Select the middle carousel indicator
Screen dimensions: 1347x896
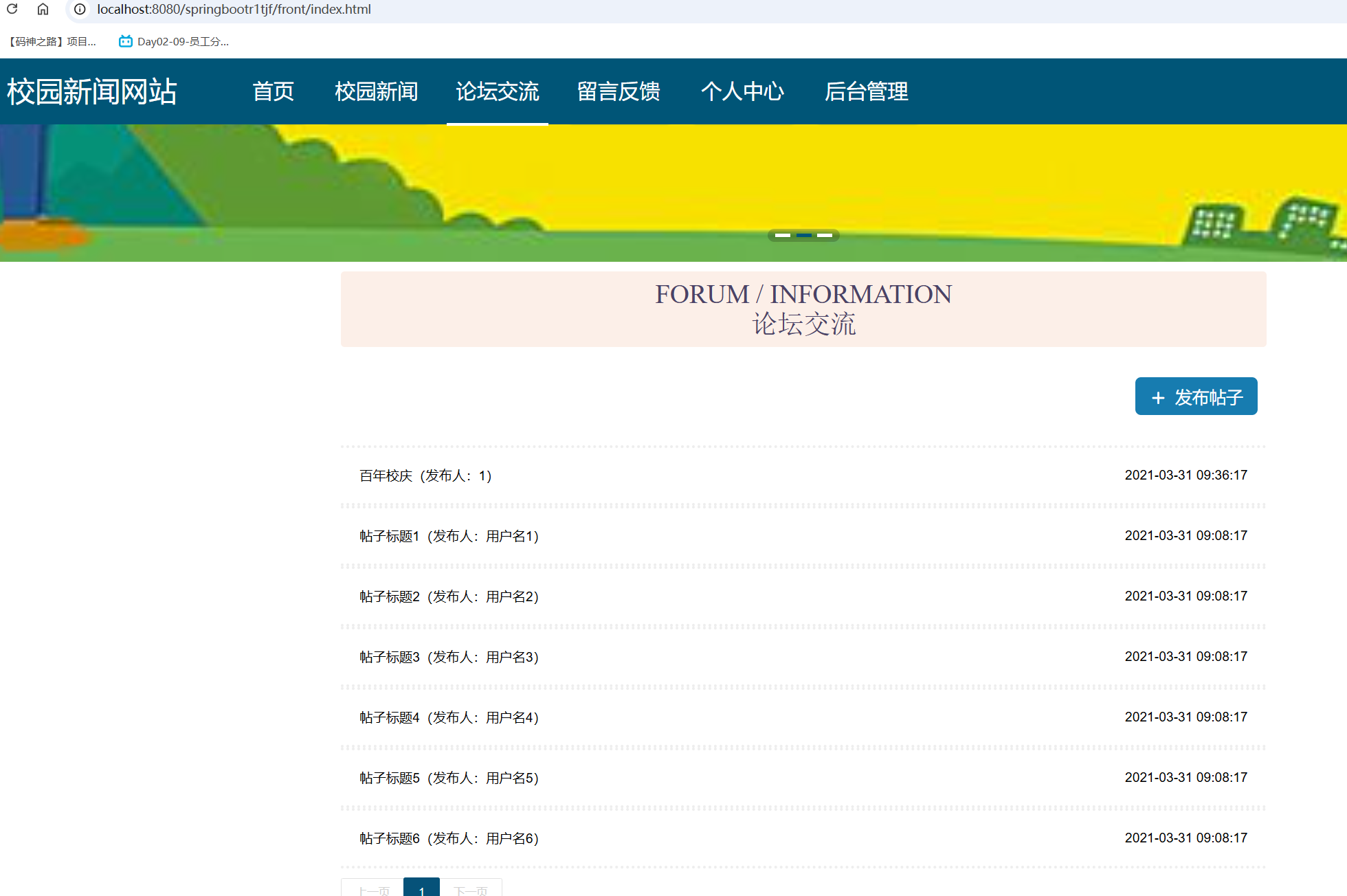[x=803, y=235]
